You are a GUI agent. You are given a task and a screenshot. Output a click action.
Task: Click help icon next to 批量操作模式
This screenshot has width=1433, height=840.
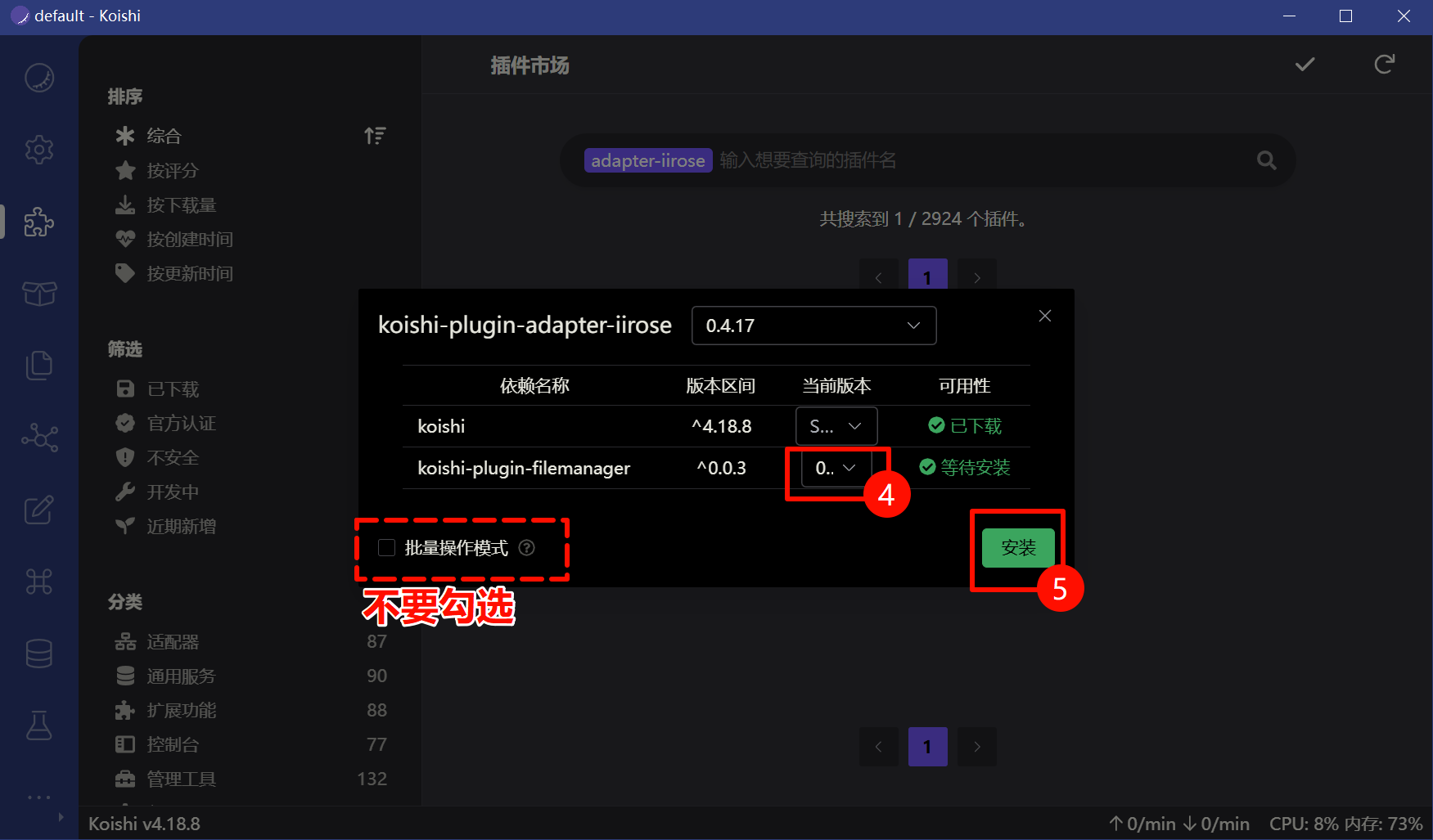coord(527,548)
